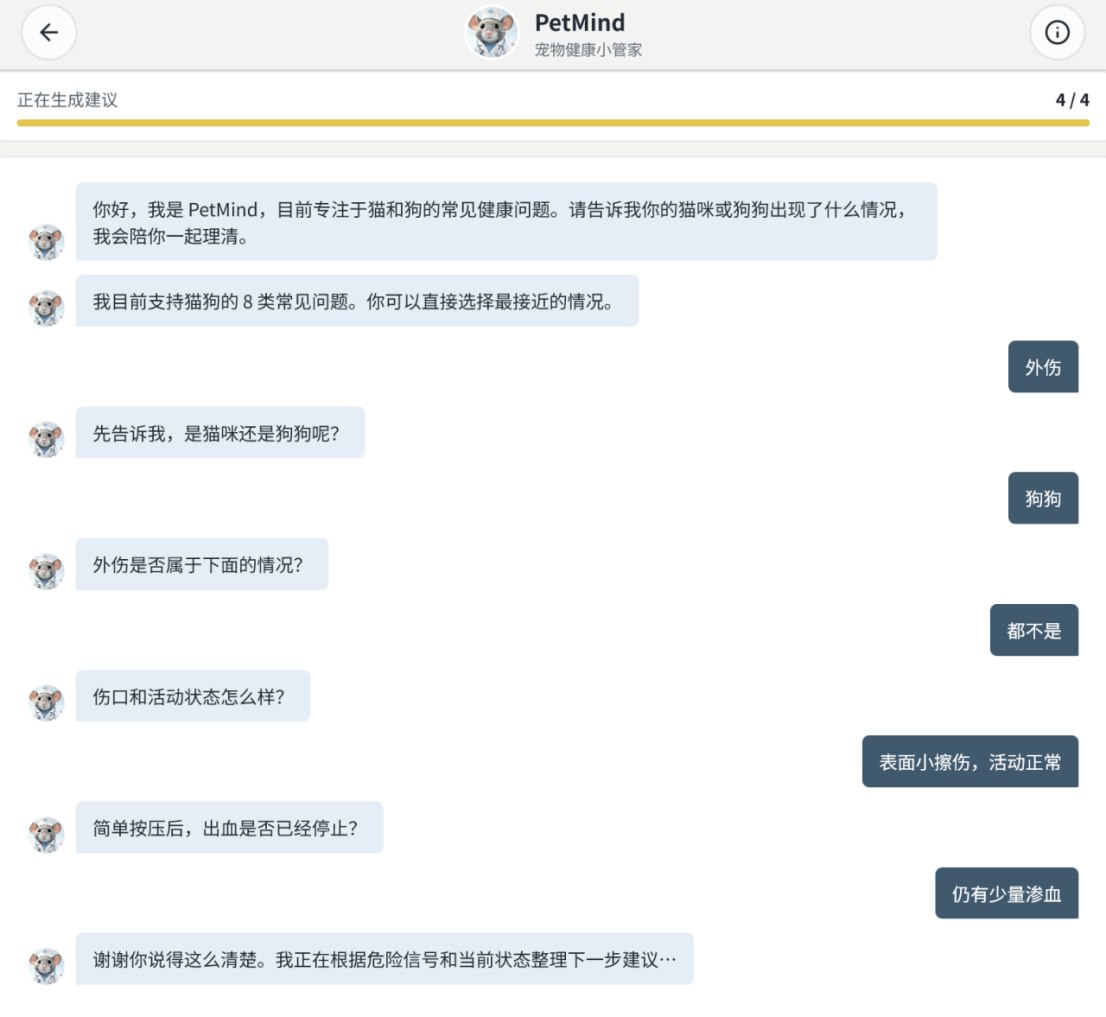
Task: Click the 表面小擦伤，活动正常 reply bubble
Action: tap(970, 762)
